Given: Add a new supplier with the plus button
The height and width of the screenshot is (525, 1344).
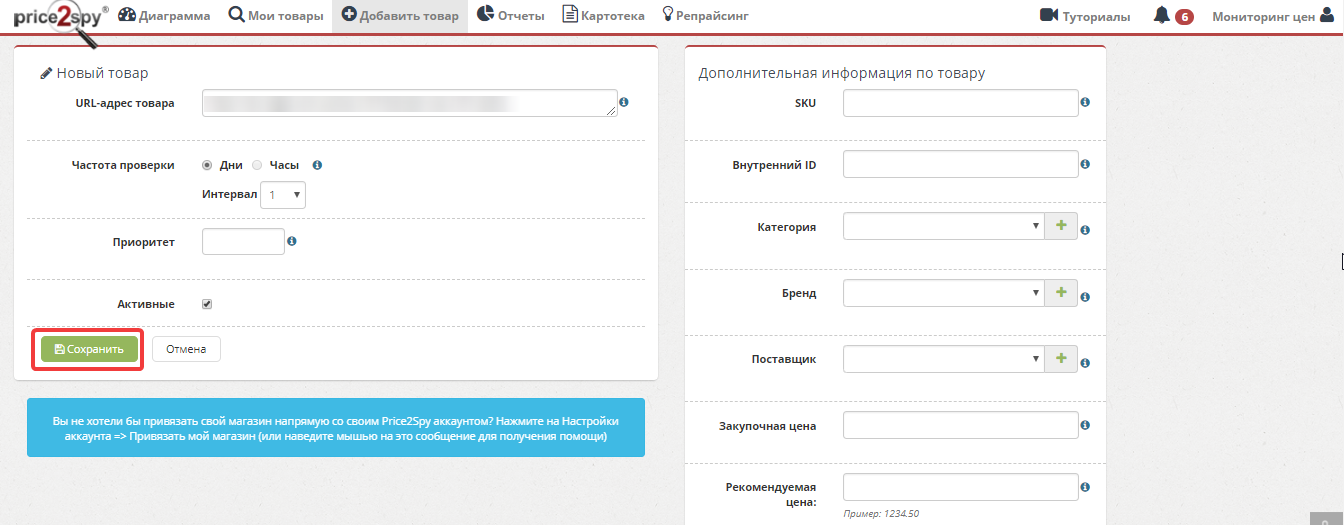Looking at the screenshot, I should pos(1061,359).
